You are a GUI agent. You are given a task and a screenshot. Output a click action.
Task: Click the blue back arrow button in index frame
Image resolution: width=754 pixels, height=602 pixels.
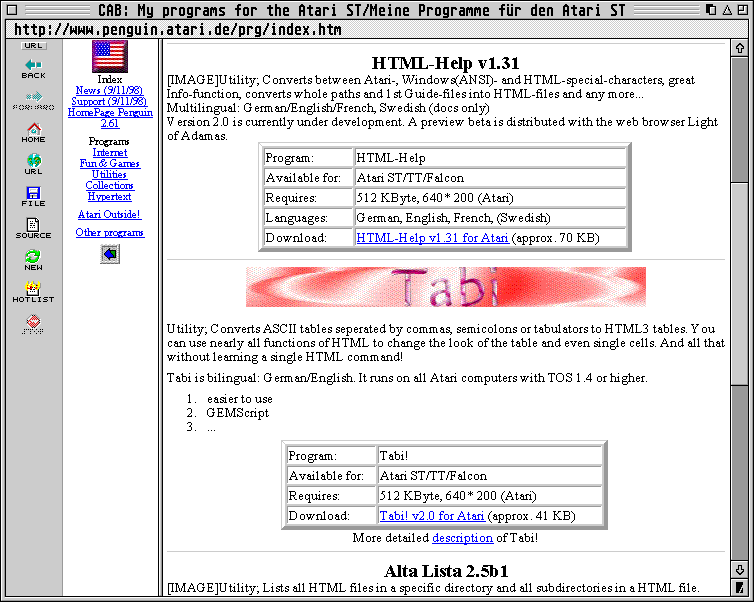pos(110,254)
